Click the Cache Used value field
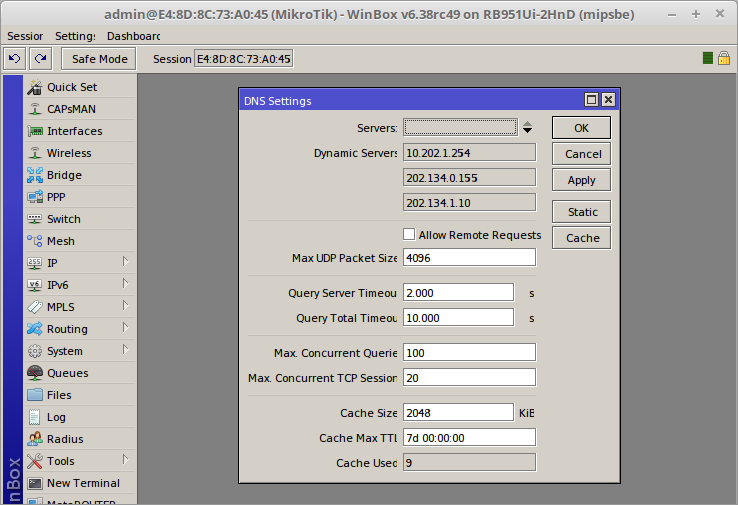 tap(469, 463)
